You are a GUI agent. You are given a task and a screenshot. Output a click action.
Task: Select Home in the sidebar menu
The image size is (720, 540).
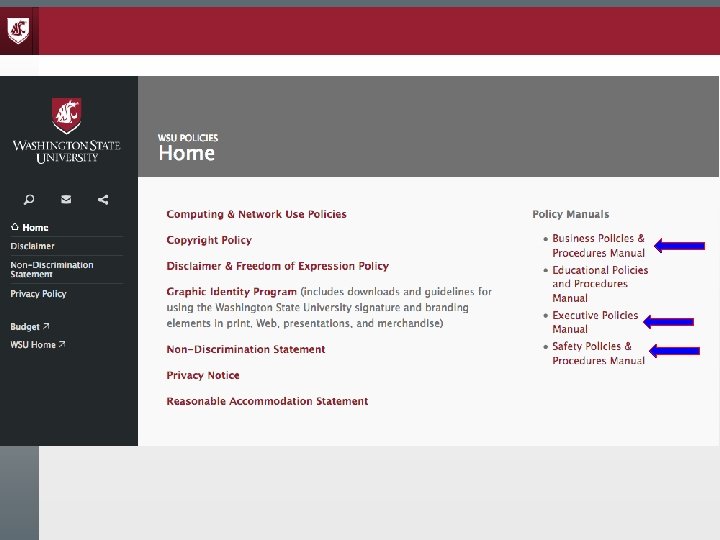[35, 227]
